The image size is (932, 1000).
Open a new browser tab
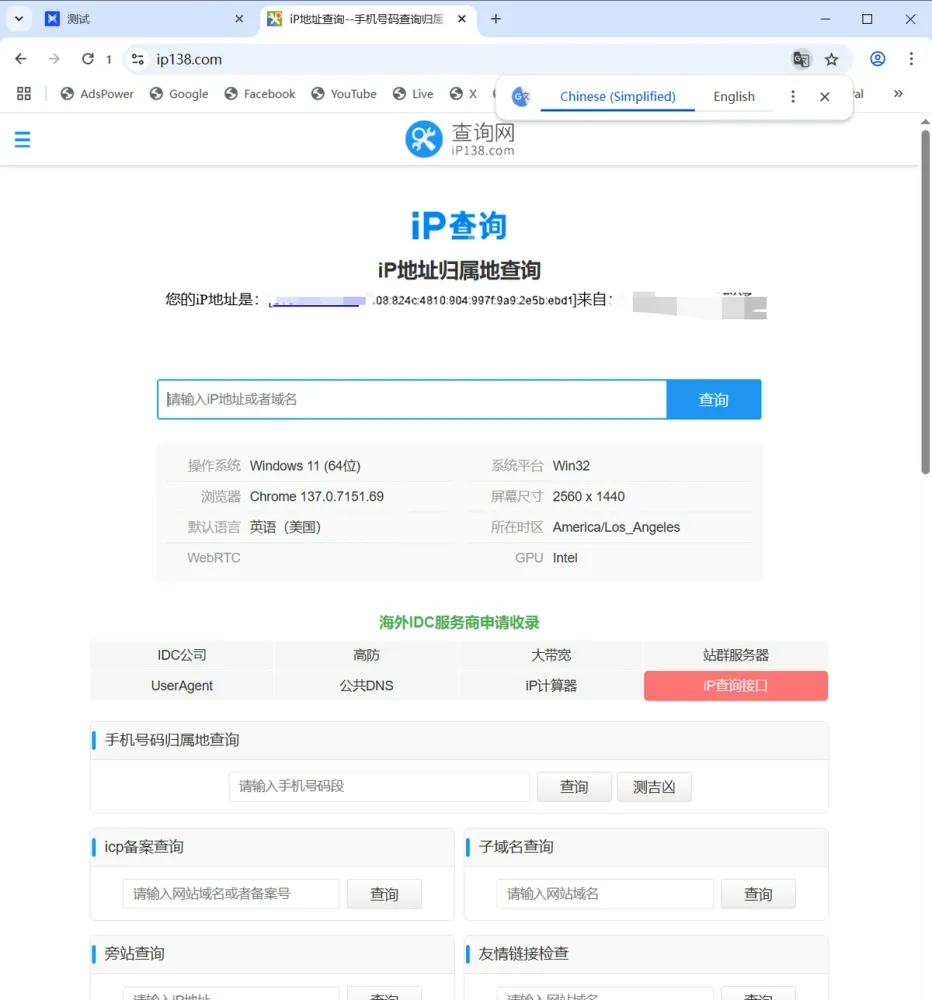pos(496,19)
